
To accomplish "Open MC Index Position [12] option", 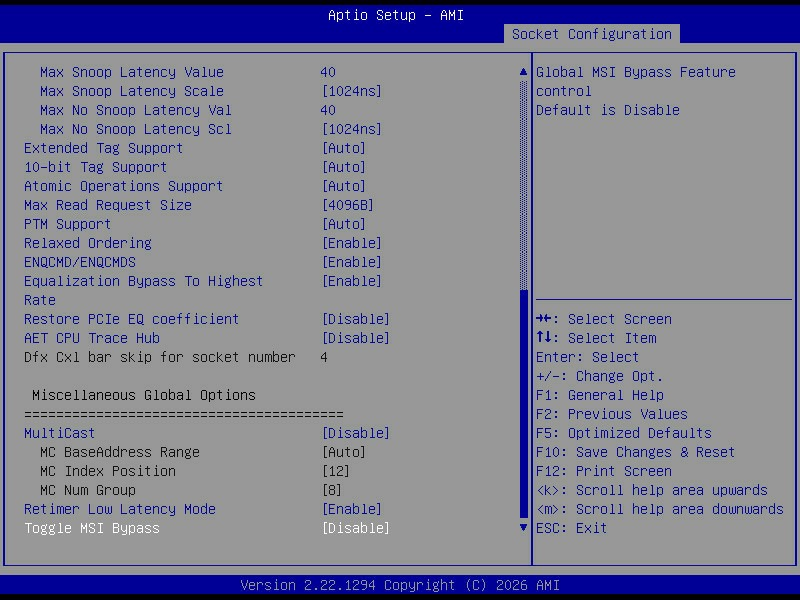I will pos(336,471).
